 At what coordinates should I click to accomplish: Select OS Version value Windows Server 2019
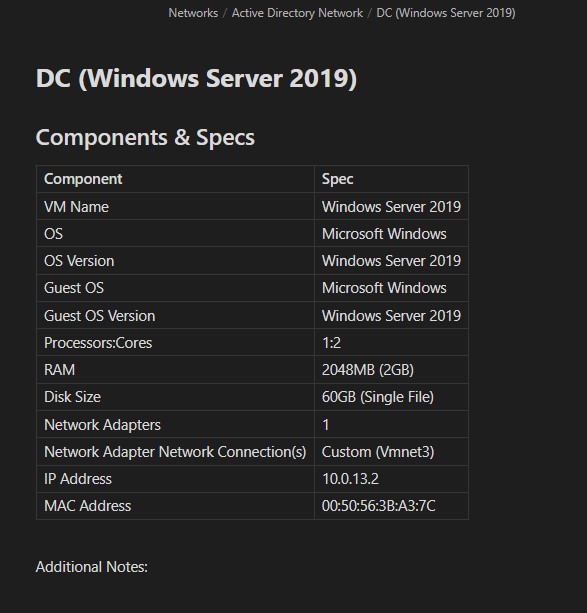[391, 261]
